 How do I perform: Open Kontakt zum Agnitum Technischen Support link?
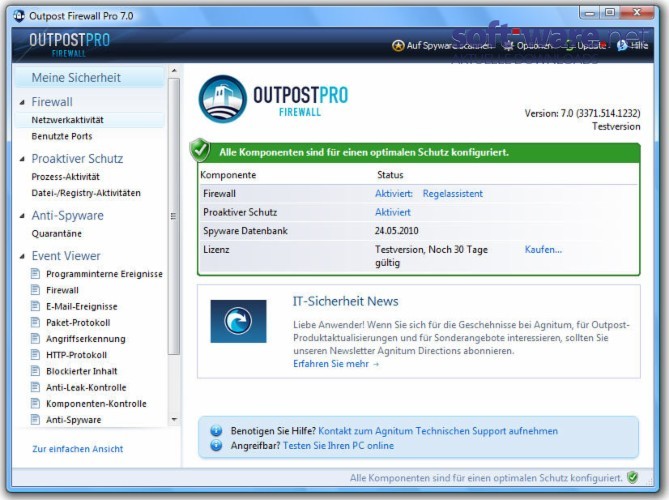tap(438, 431)
